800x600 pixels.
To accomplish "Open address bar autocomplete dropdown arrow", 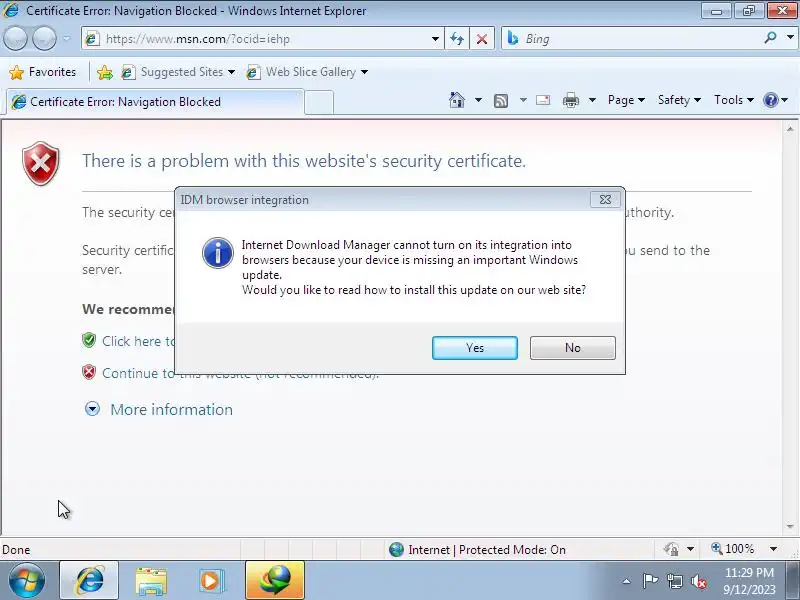I will (435, 39).
